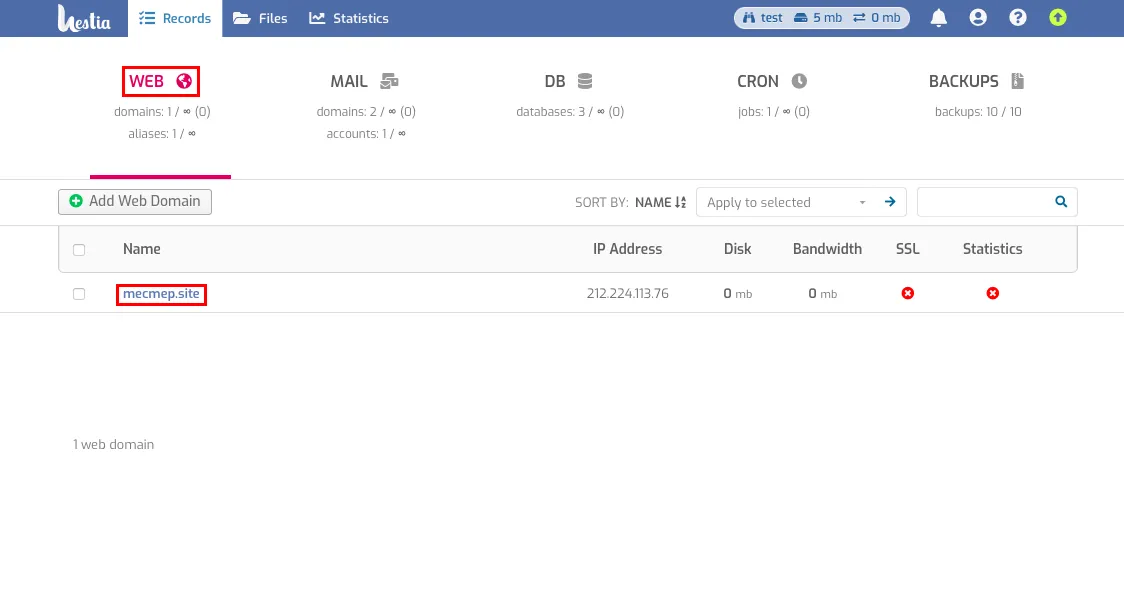Click the 'backups: 10 / 10' text
This screenshot has width=1124, height=597.
978,112
